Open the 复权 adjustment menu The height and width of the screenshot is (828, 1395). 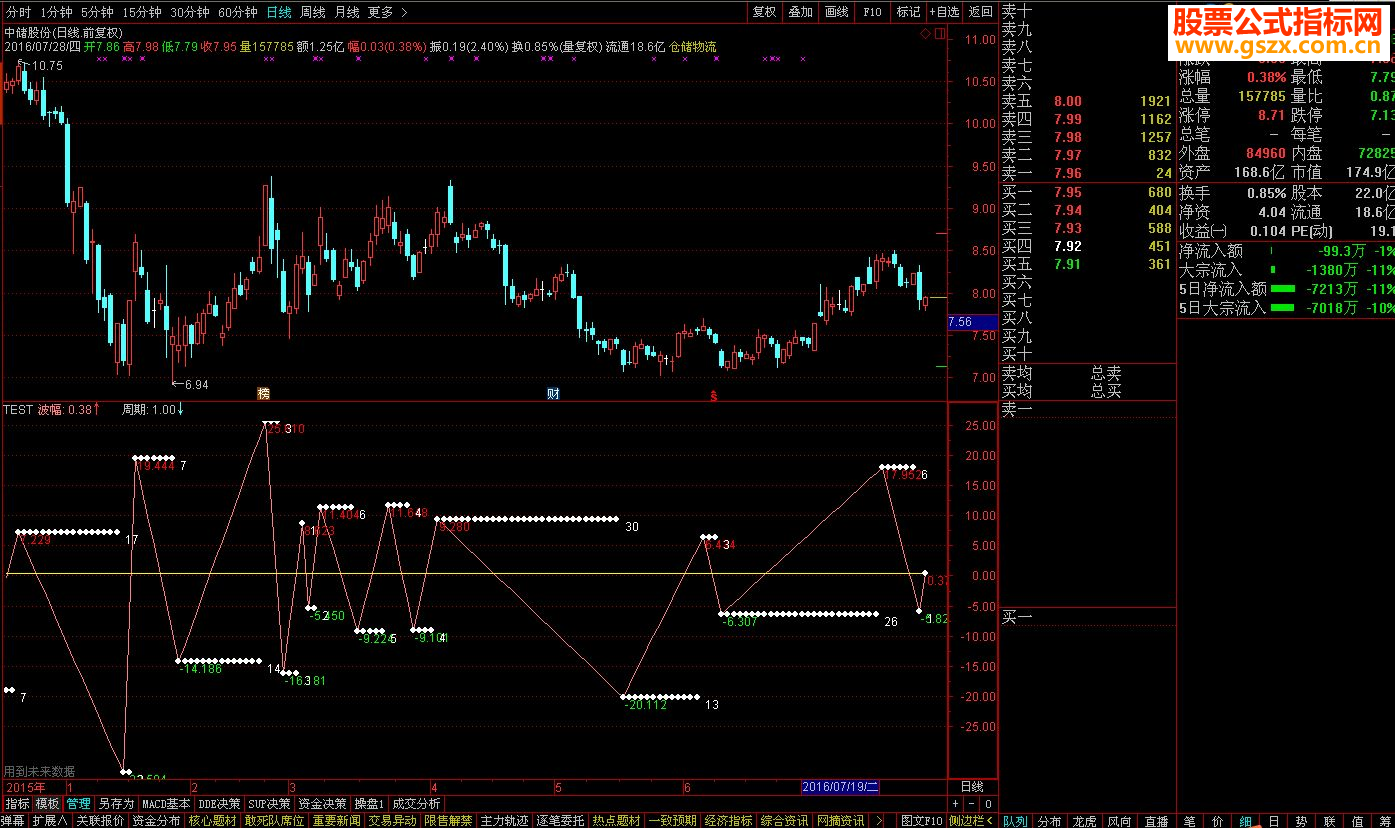tap(764, 12)
